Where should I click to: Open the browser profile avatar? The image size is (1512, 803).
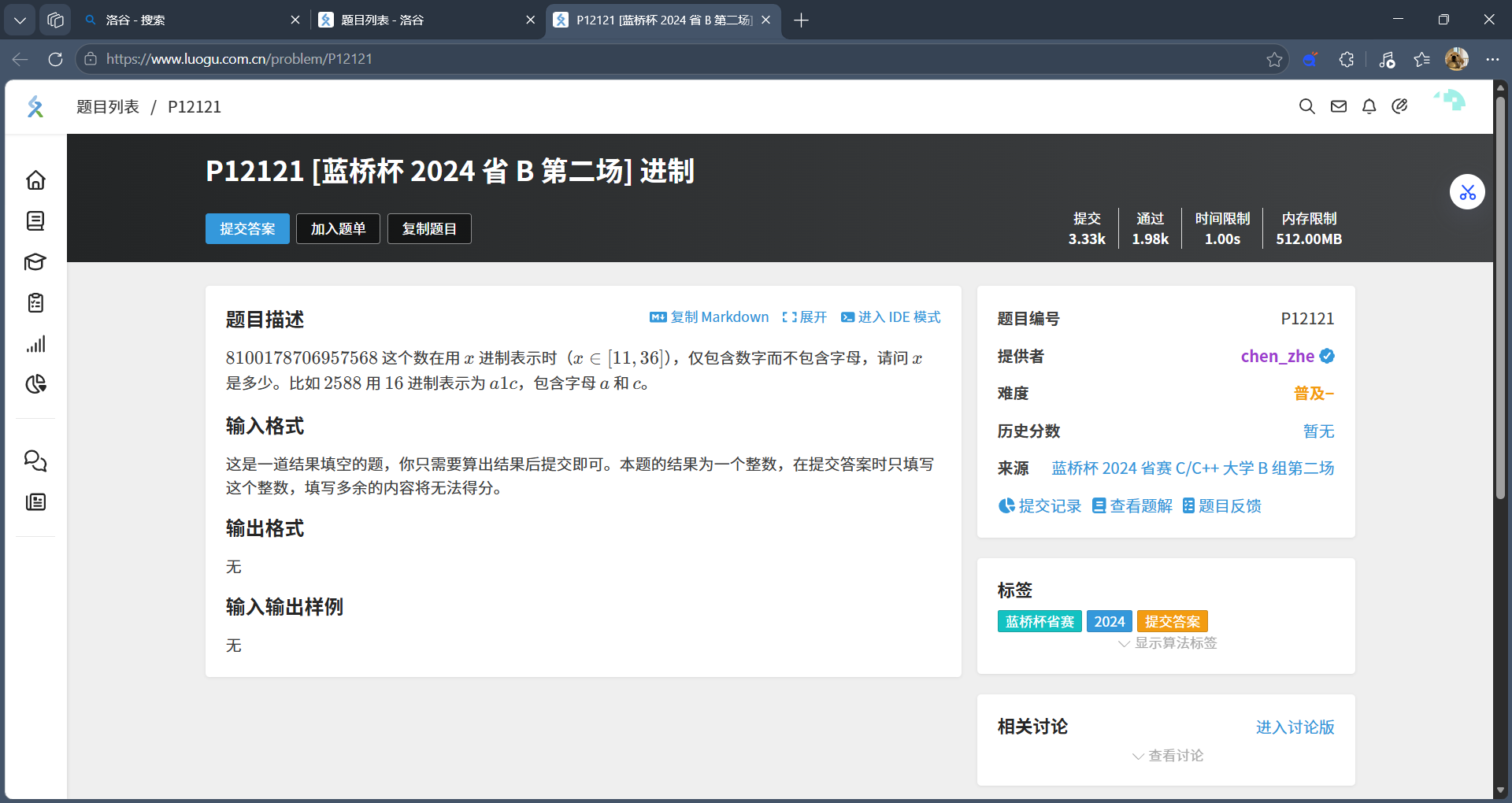(x=1457, y=59)
